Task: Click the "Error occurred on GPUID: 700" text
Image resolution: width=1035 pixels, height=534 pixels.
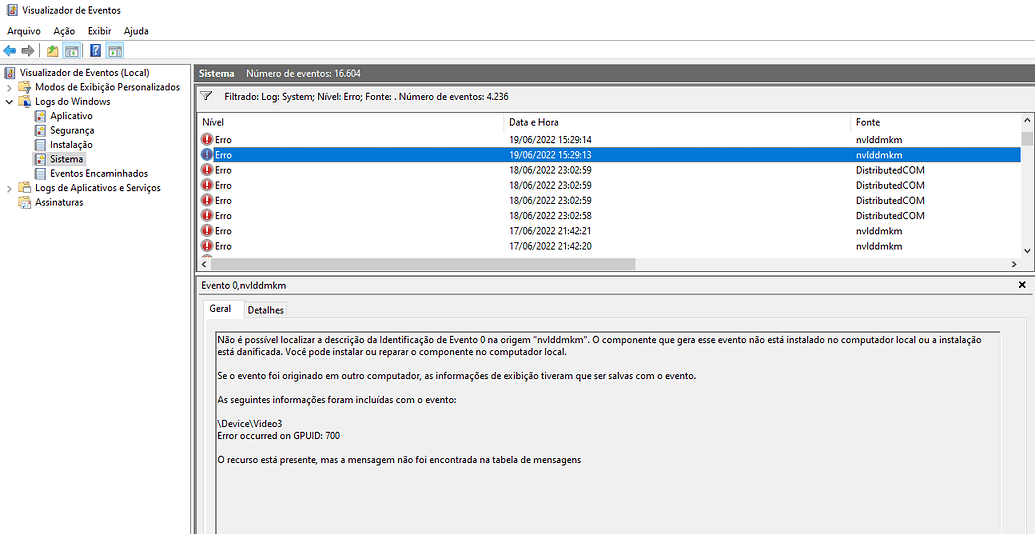Action: coord(279,436)
